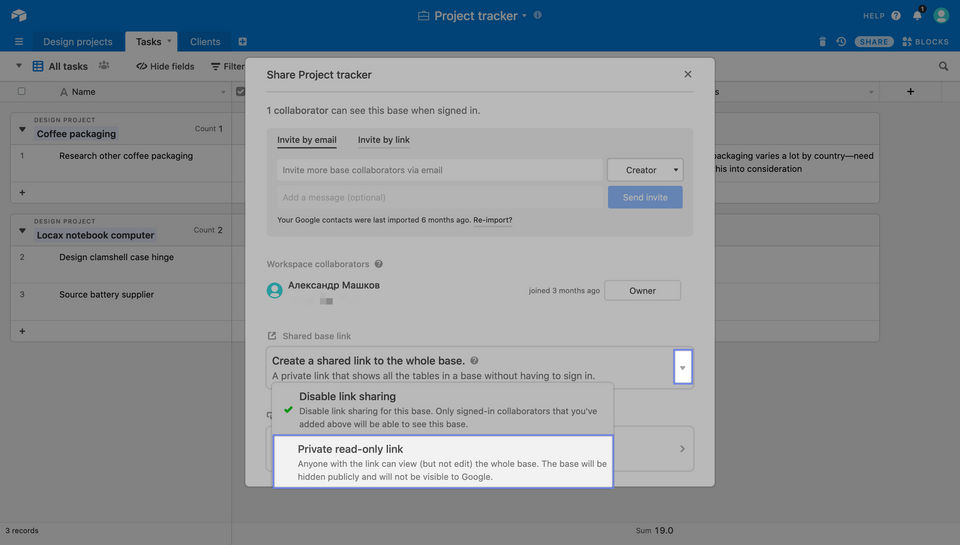Open the Creator permission dropdown
960x545 pixels.
point(645,170)
